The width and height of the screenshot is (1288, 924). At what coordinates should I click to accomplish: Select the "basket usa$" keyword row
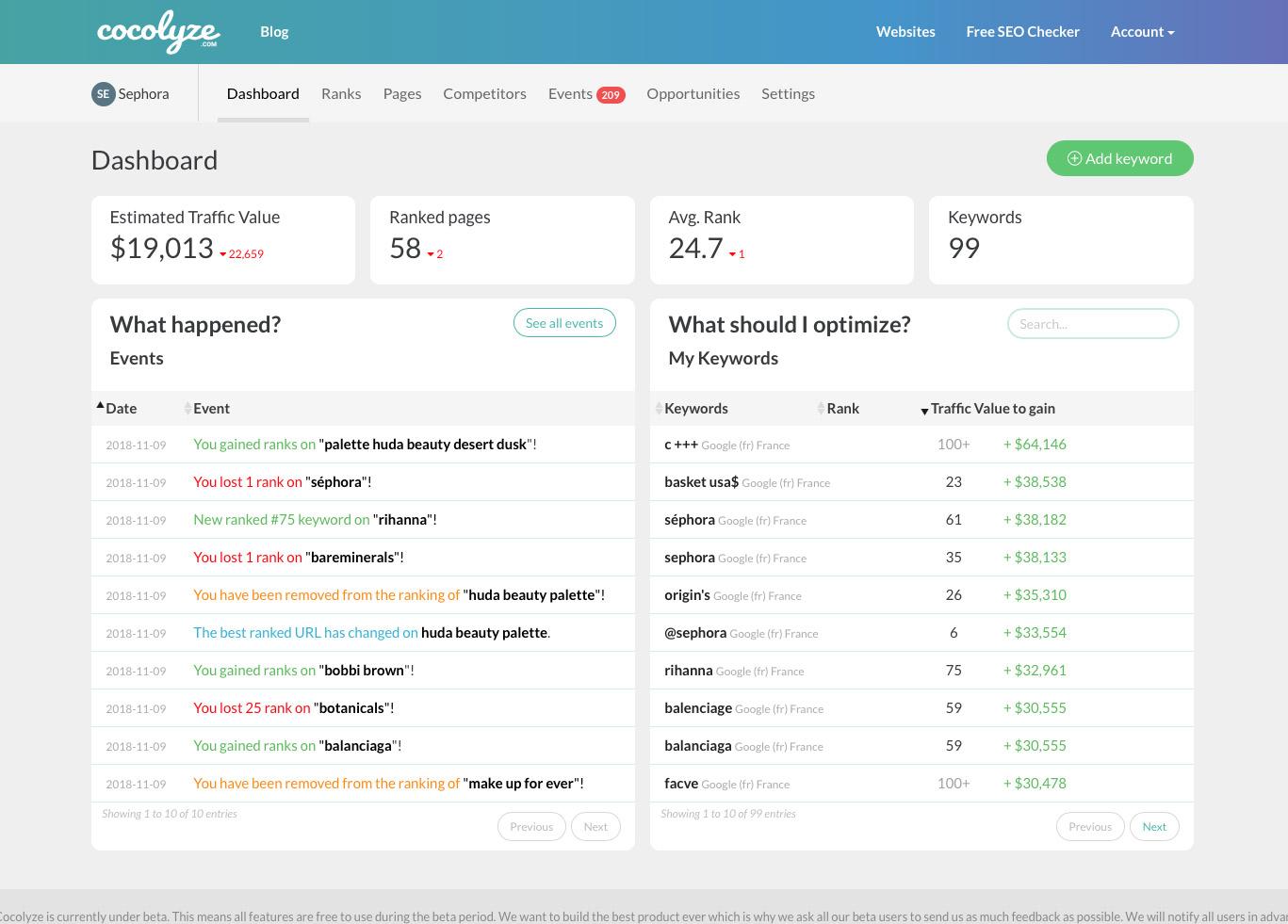[x=921, y=482]
